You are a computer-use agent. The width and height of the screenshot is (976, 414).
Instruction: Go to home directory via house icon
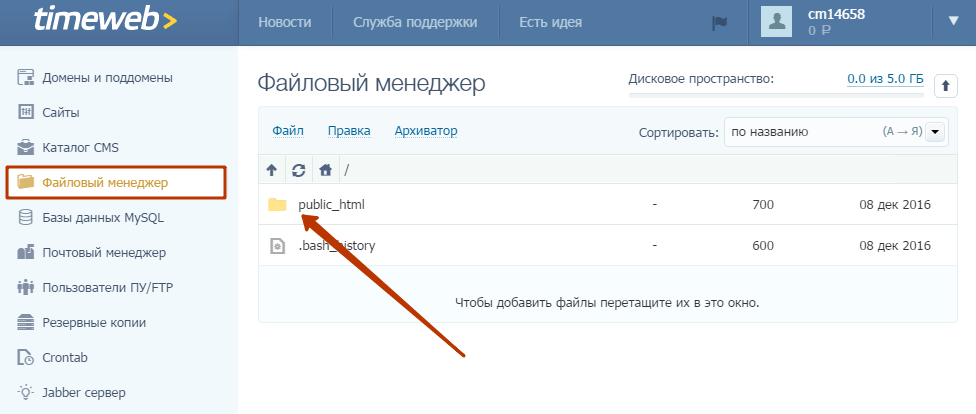click(x=325, y=170)
